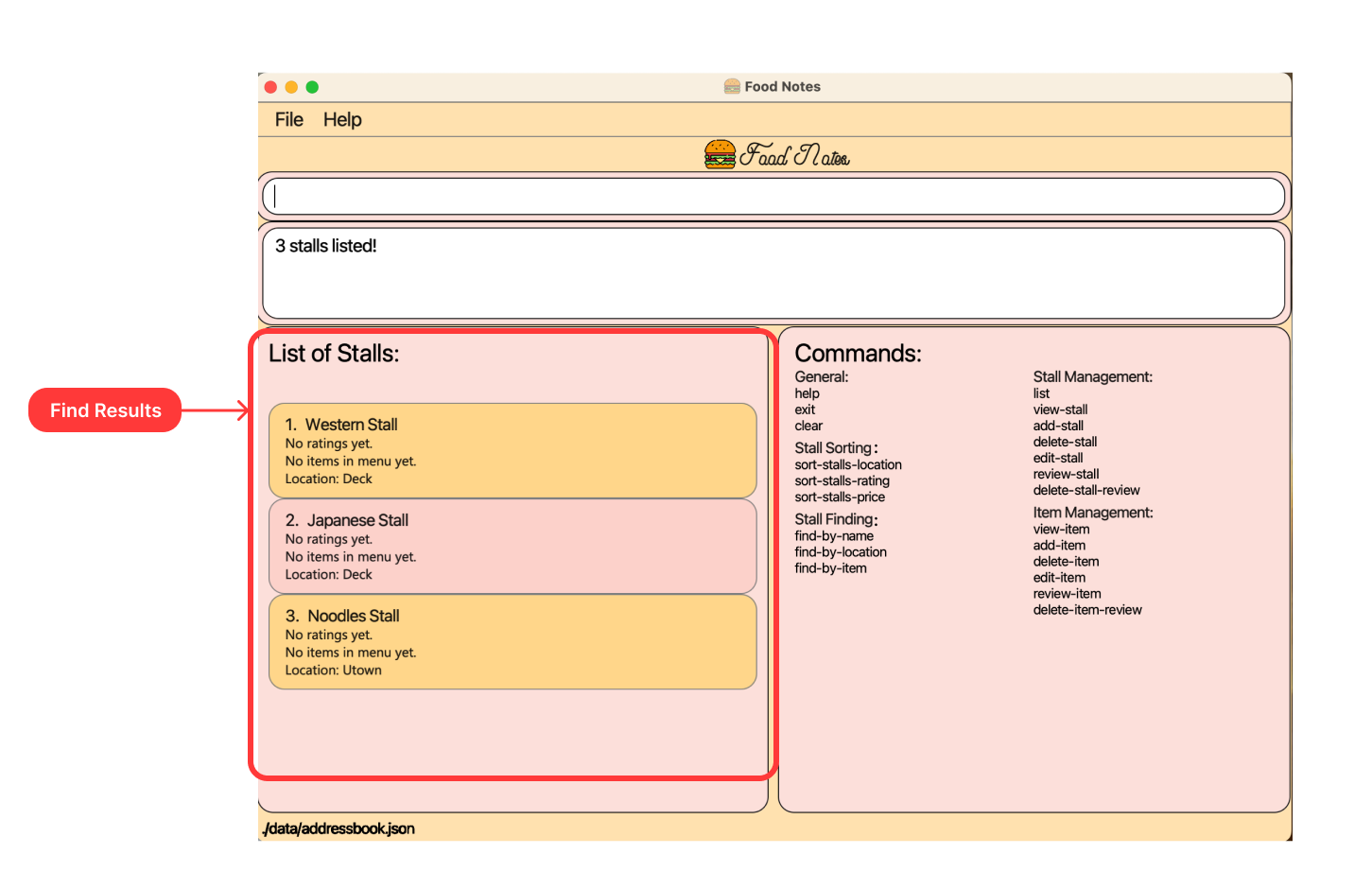Click the command input field
Screen dimensions: 1372x889
point(773,196)
